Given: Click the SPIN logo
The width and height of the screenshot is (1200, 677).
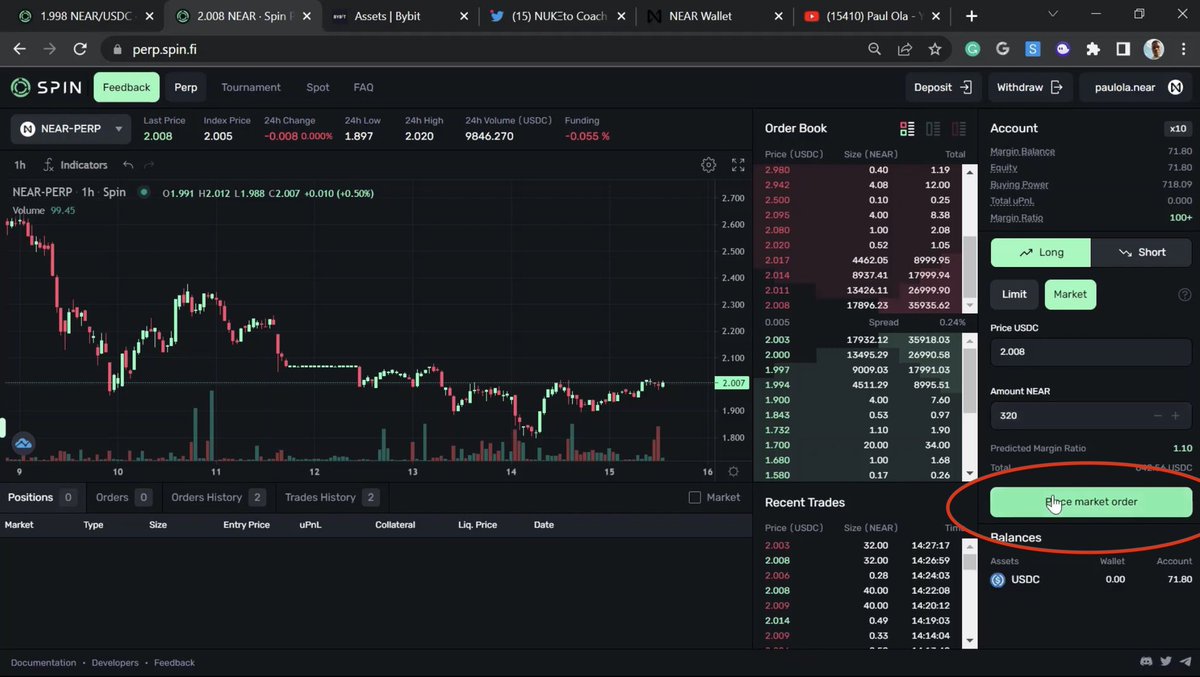Looking at the screenshot, I should point(46,87).
